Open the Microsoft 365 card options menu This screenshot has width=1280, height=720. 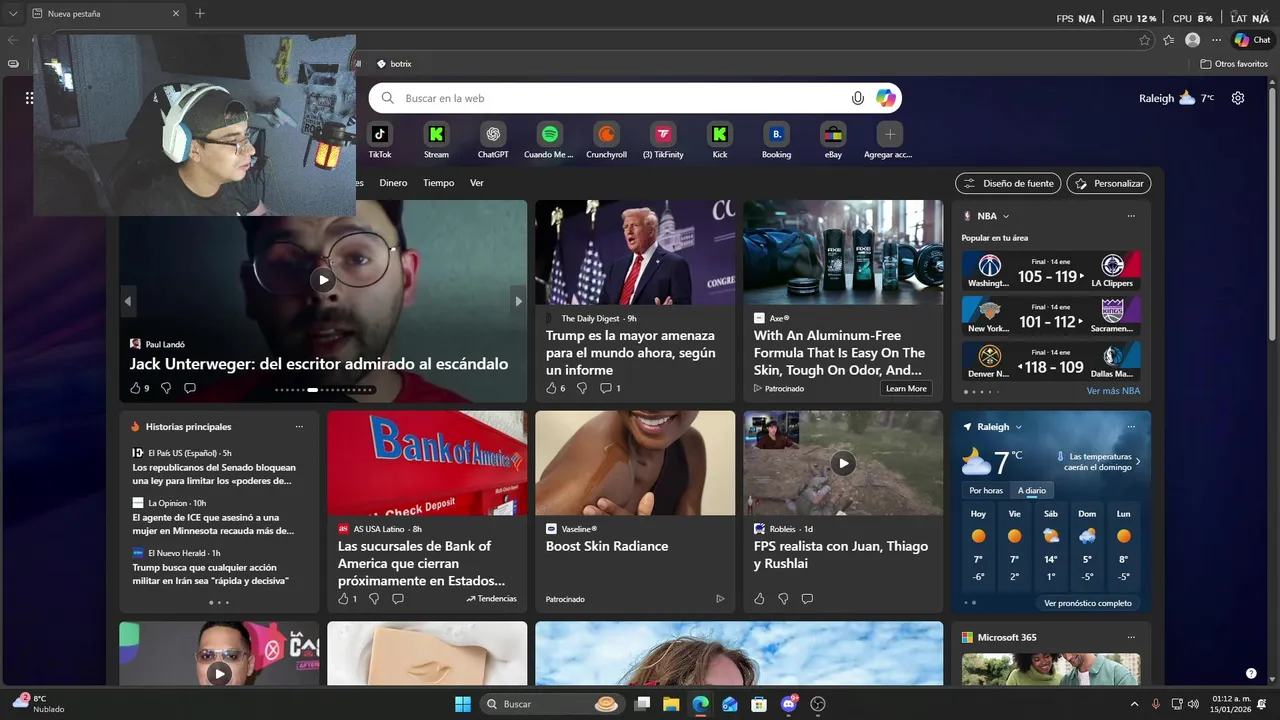[x=1131, y=637]
